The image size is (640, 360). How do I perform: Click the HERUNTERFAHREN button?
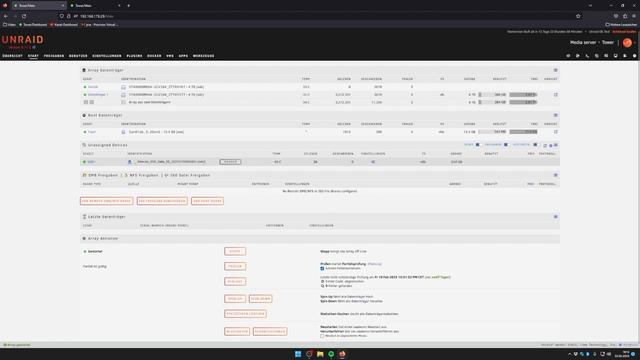click(x=270, y=331)
